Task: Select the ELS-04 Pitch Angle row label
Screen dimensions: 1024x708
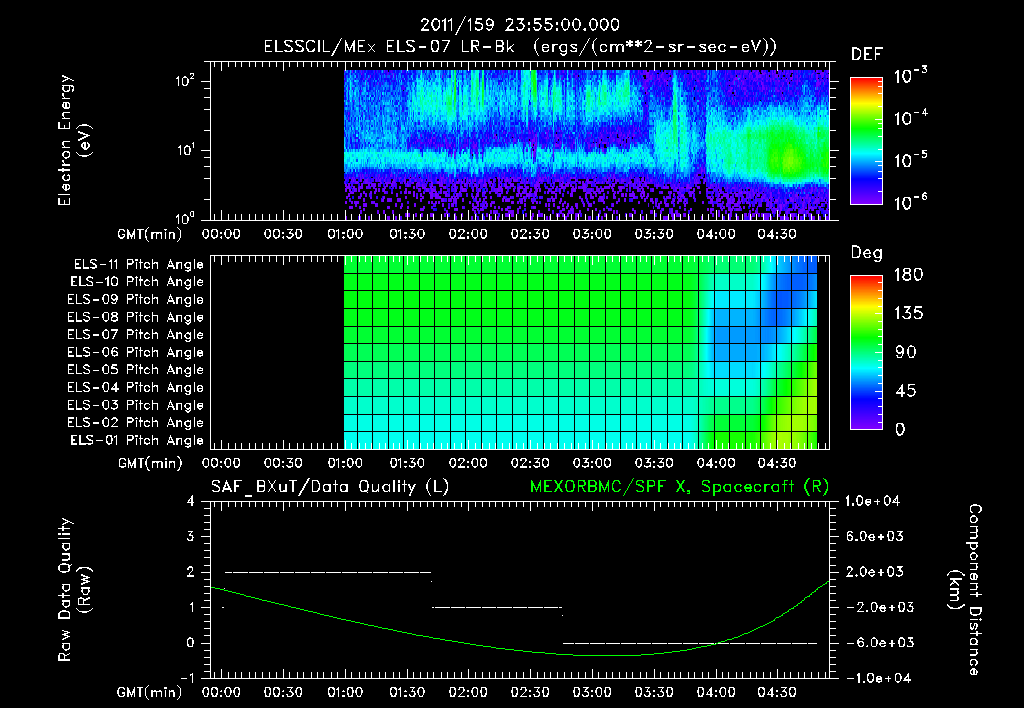Action: [136, 388]
